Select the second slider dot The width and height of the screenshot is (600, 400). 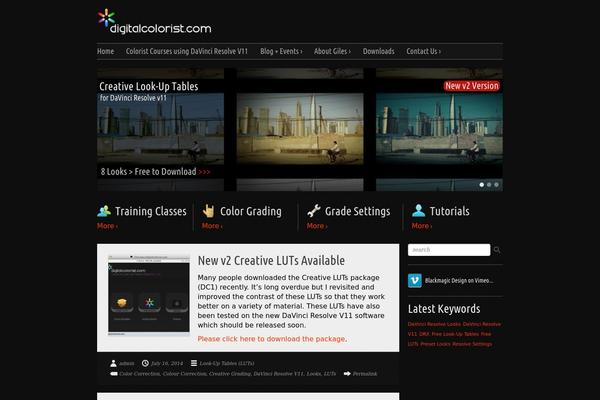click(489, 185)
